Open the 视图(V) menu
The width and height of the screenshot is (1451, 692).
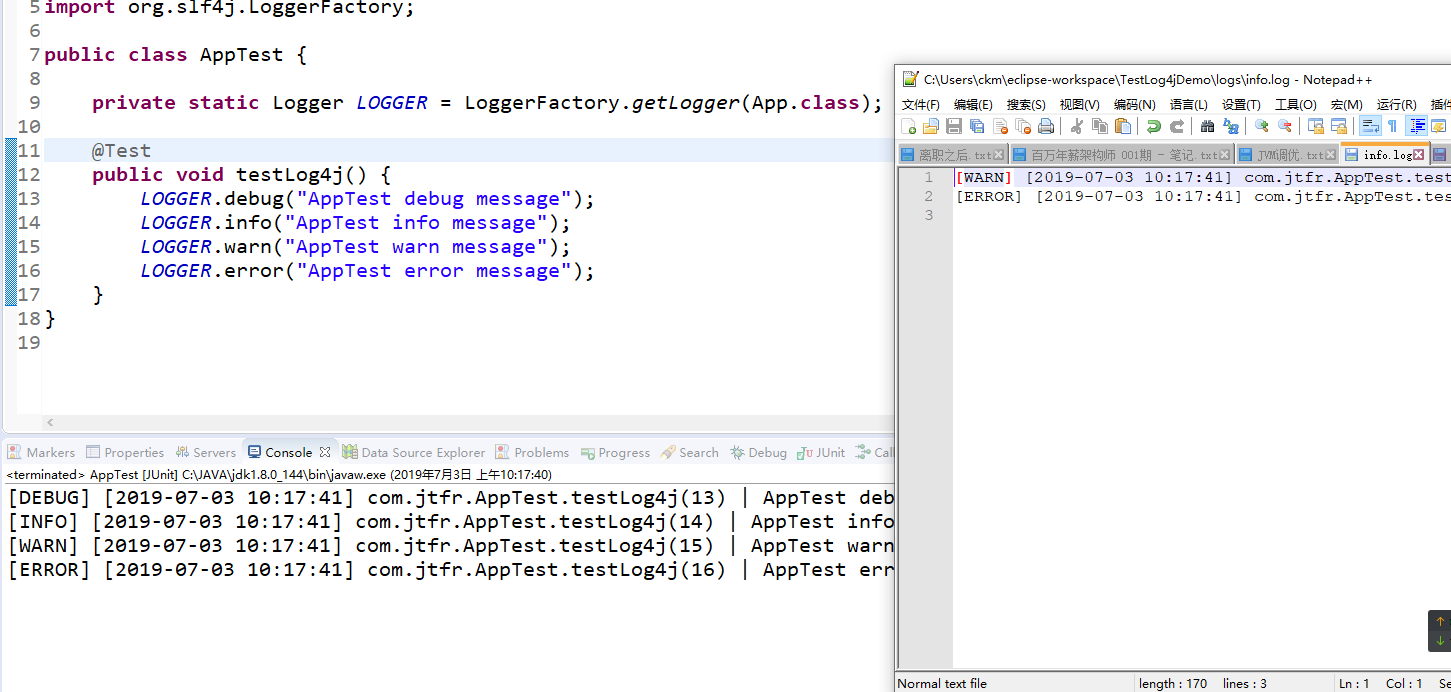tap(1080, 105)
